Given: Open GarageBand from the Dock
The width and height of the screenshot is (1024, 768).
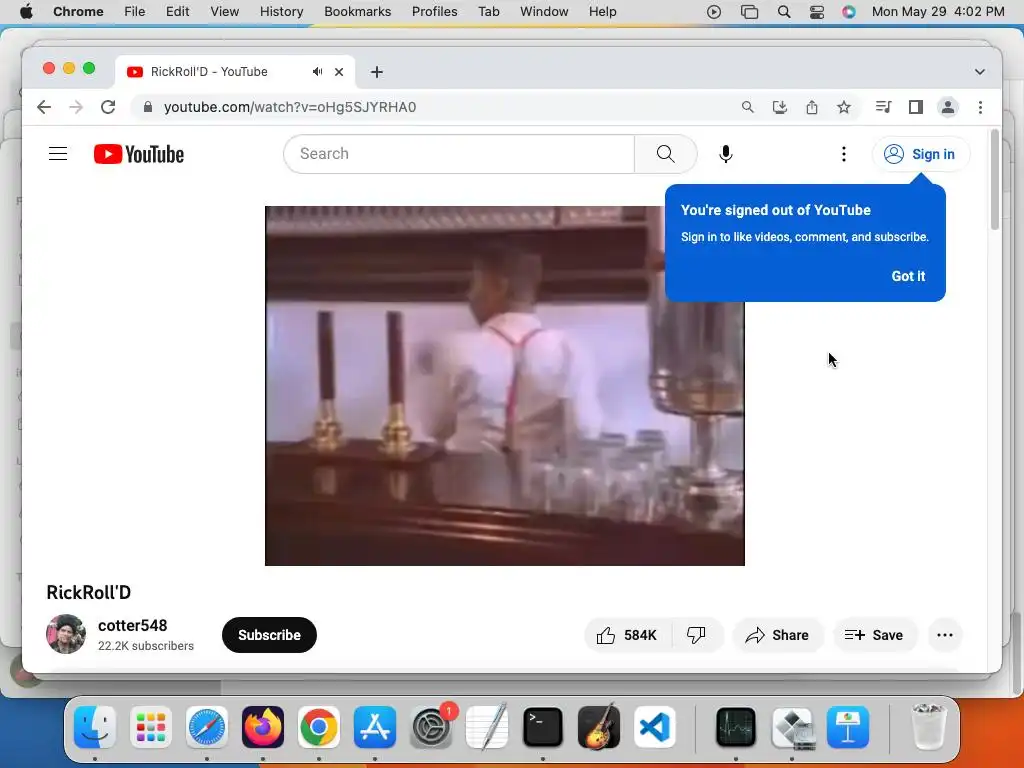Looking at the screenshot, I should (599, 727).
